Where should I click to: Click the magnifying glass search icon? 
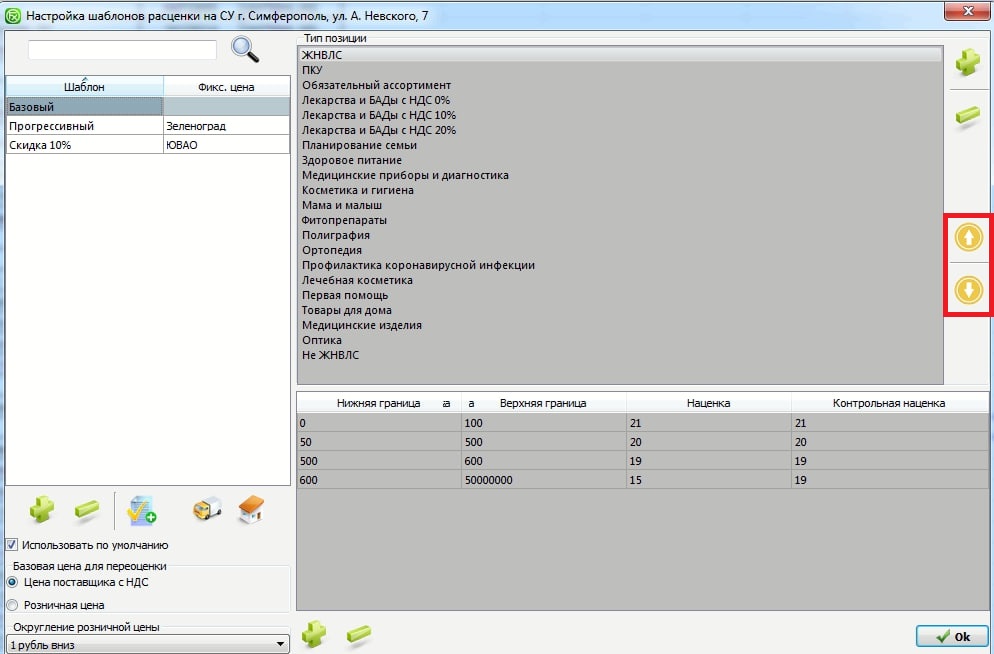pos(245,49)
